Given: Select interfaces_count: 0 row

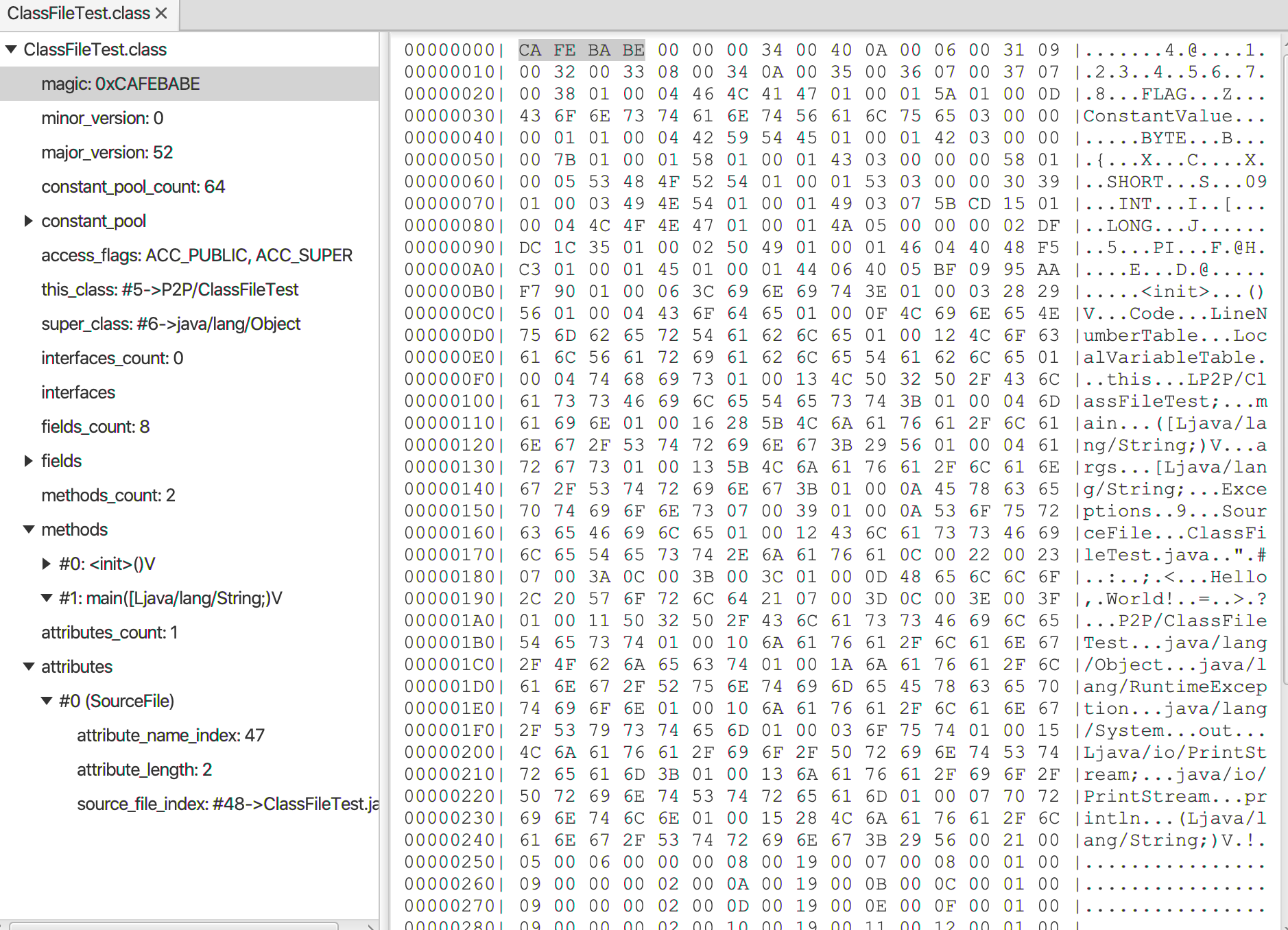Looking at the screenshot, I should point(189,358).
